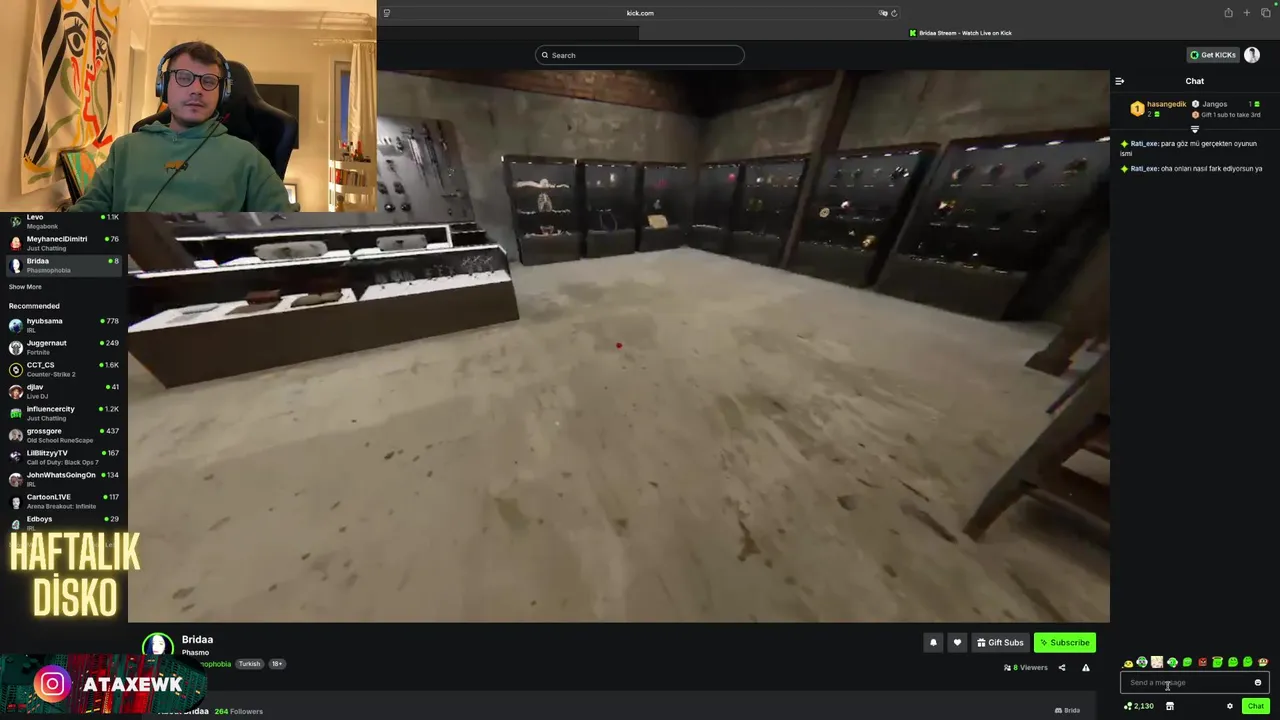
Task: Open djlav recommended channel
Action: tap(63, 391)
